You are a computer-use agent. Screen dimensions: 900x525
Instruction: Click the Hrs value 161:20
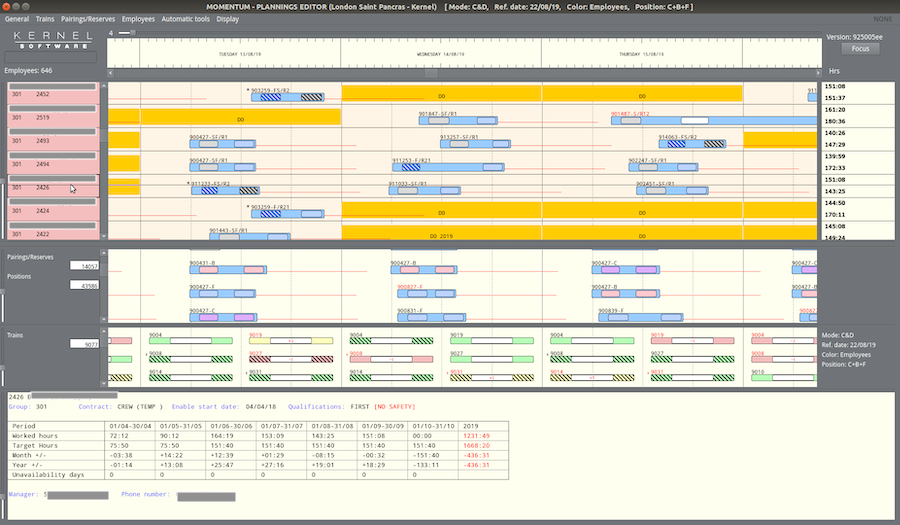[x=835, y=110]
